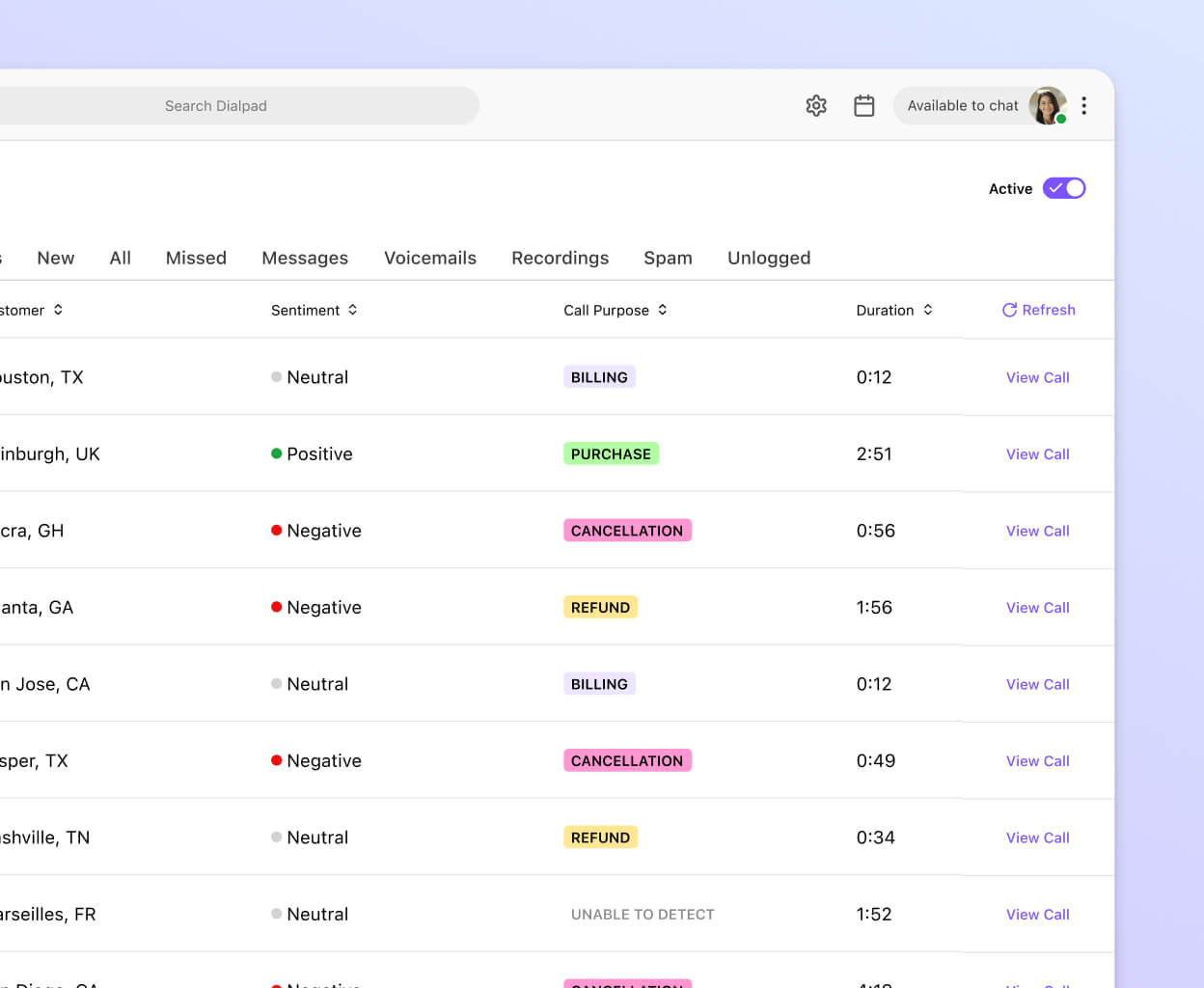Image resolution: width=1204 pixels, height=988 pixels.
Task: Click the BILLING purpose badge
Action: coord(599,376)
